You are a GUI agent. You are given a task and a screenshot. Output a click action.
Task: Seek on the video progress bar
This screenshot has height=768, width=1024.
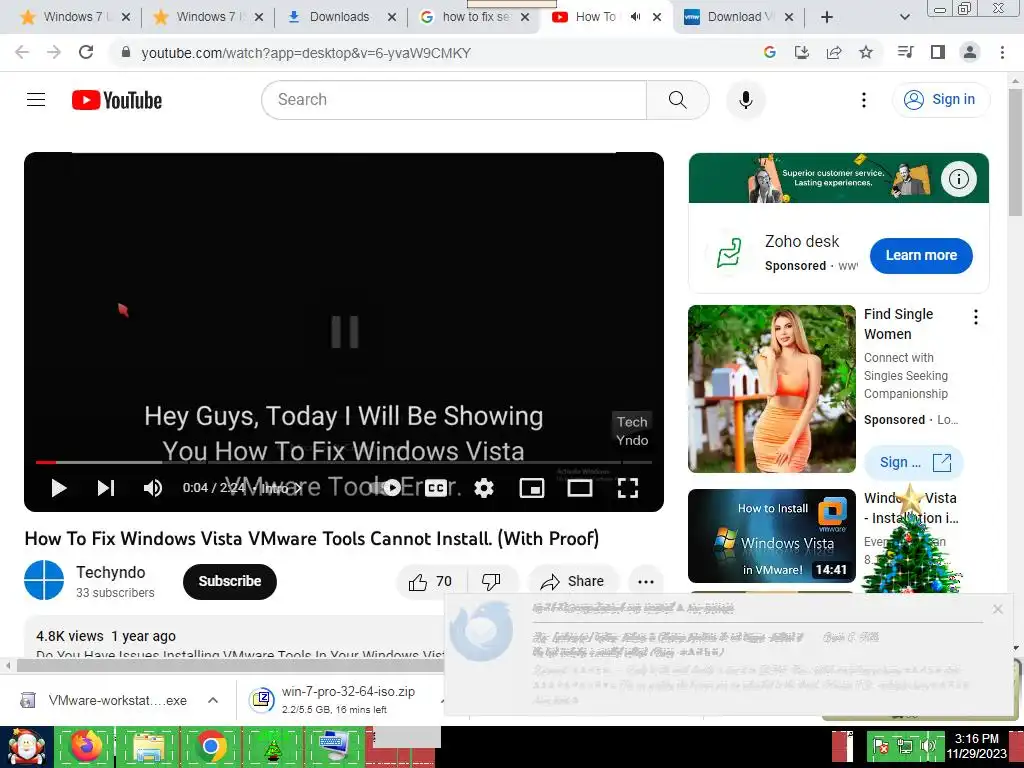[x=344, y=462]
